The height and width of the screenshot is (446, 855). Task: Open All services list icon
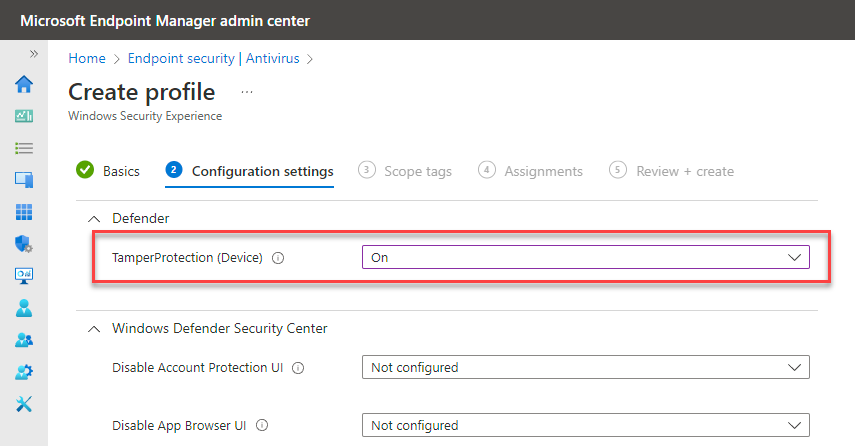(24, 148)
